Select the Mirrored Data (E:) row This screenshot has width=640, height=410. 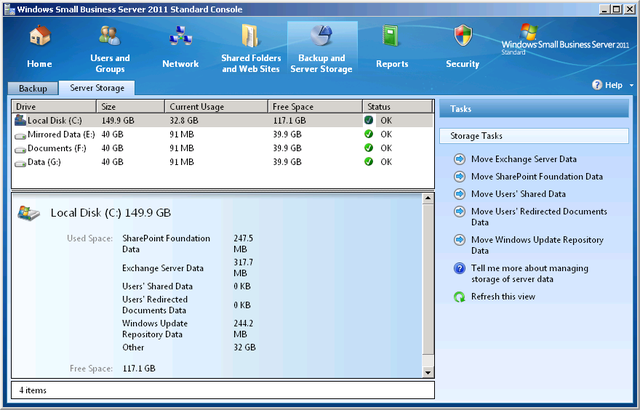(222, 134)
